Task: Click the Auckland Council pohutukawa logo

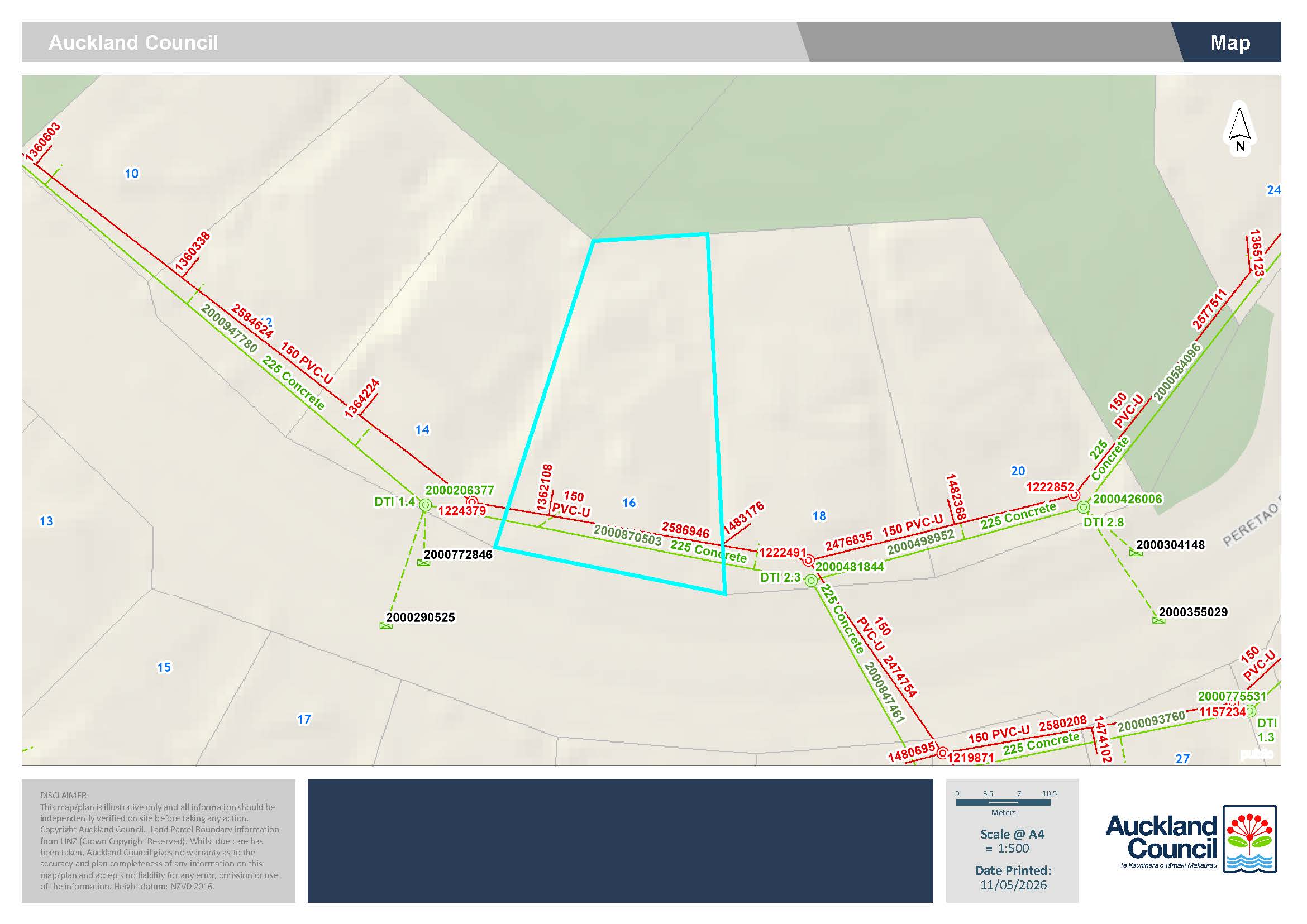Action: (1249, 839)
